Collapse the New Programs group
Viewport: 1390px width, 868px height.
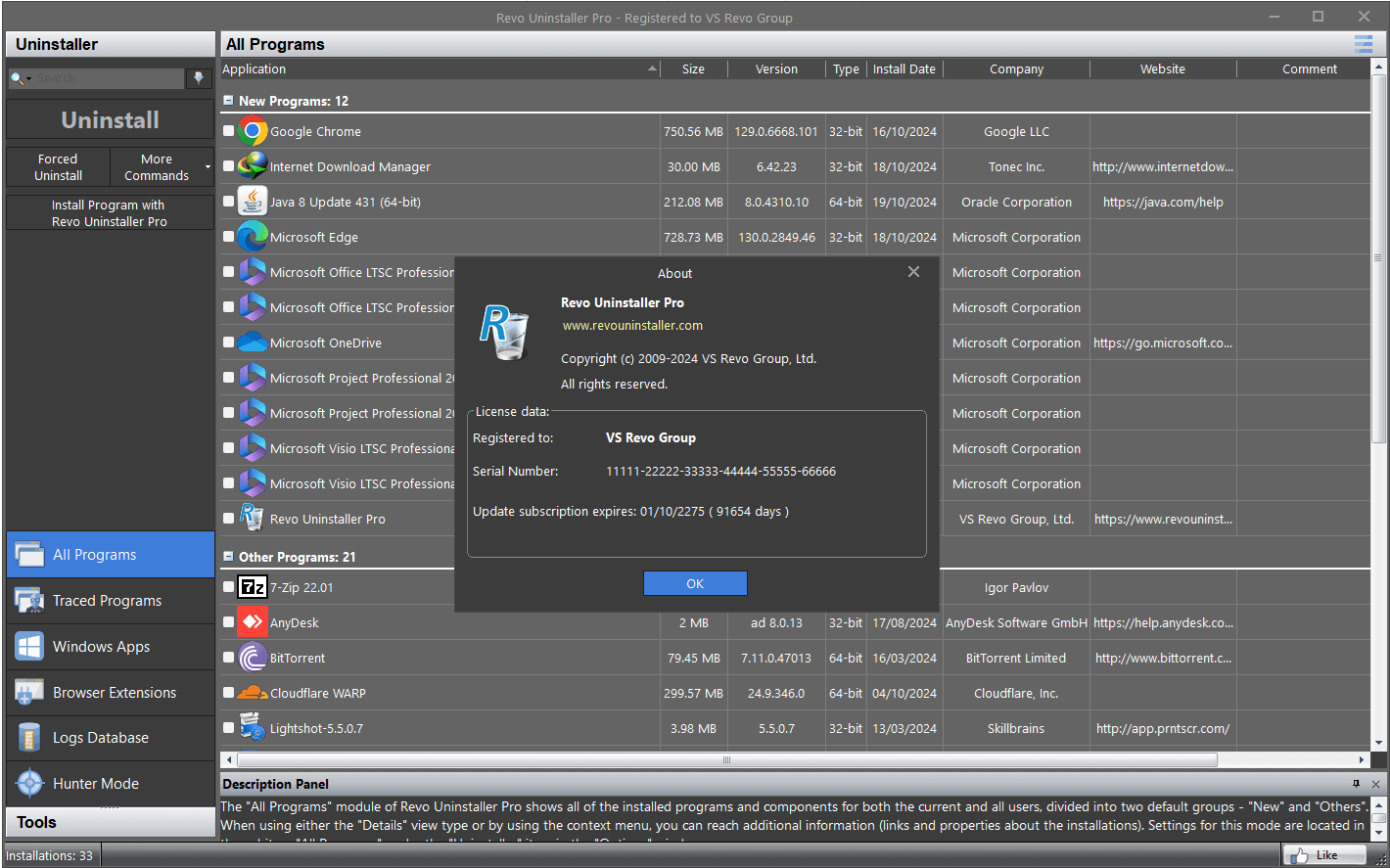228,101
